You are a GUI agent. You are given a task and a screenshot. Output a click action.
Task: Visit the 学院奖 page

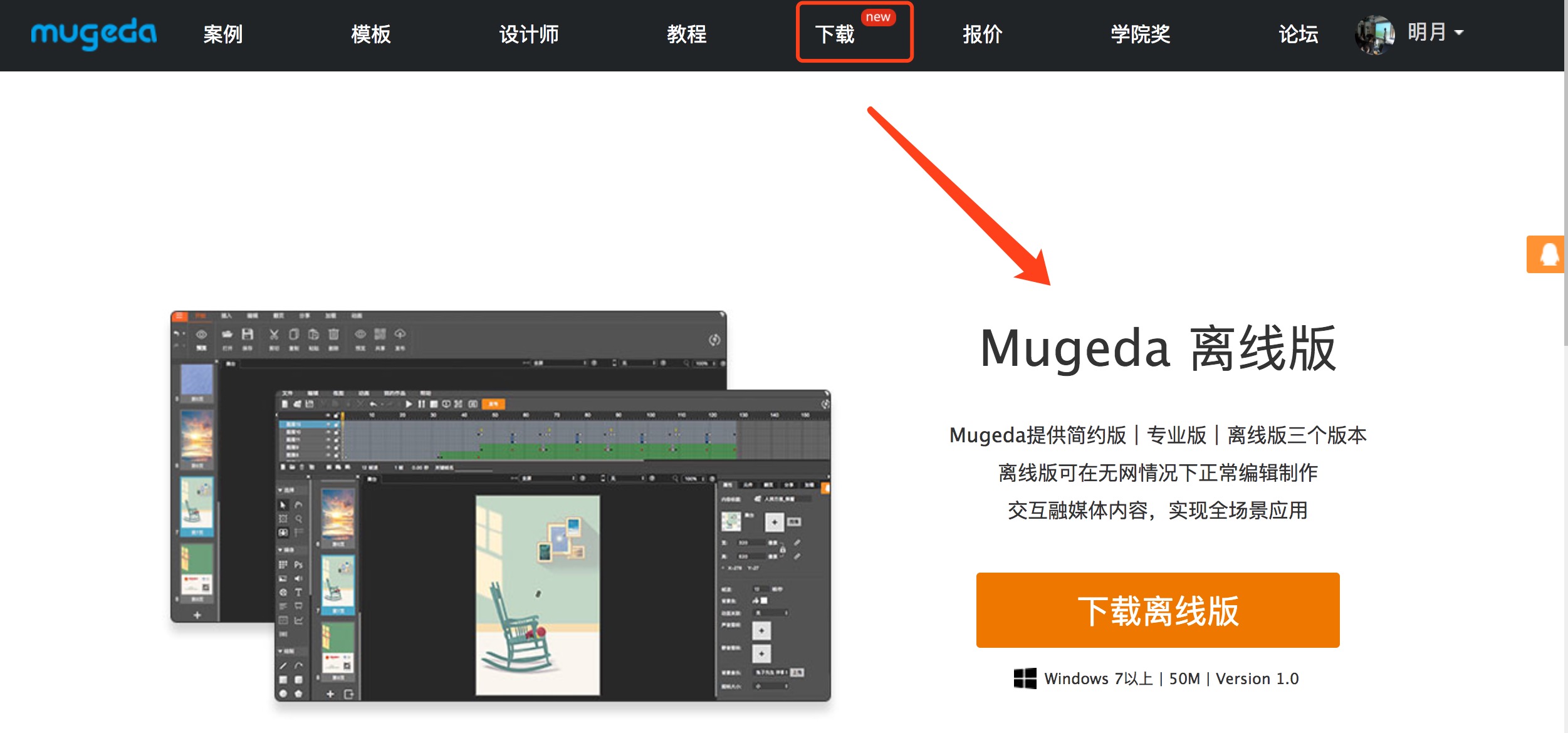tap(1140, 34)
